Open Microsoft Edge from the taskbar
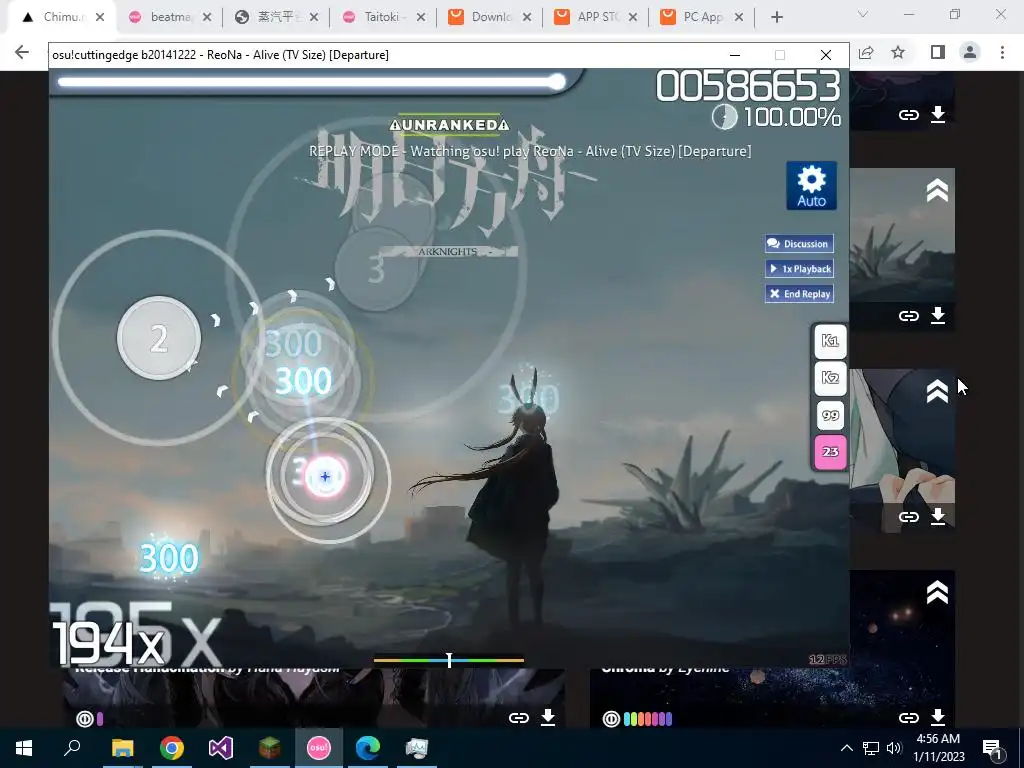The height and width of the screenshot is (768, 1024). point(368,748)
